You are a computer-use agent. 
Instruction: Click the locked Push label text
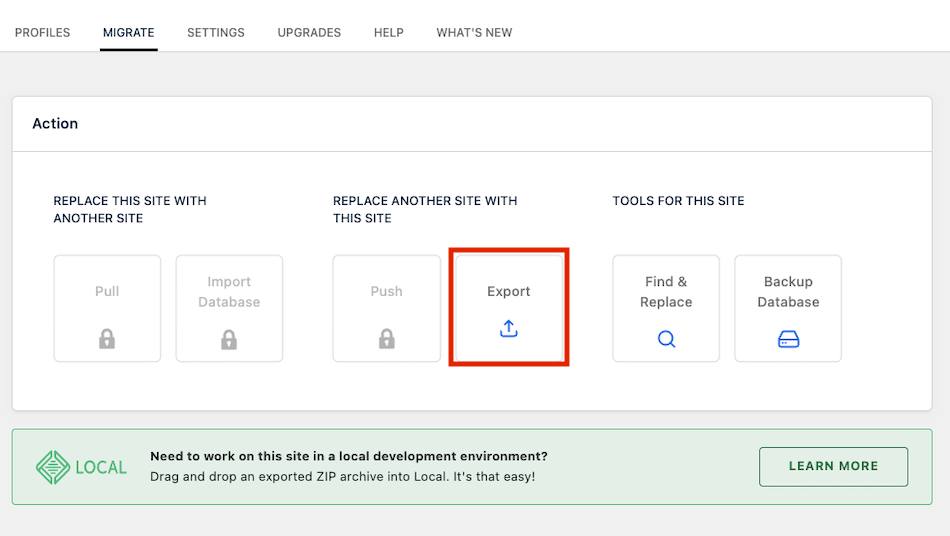387,292
